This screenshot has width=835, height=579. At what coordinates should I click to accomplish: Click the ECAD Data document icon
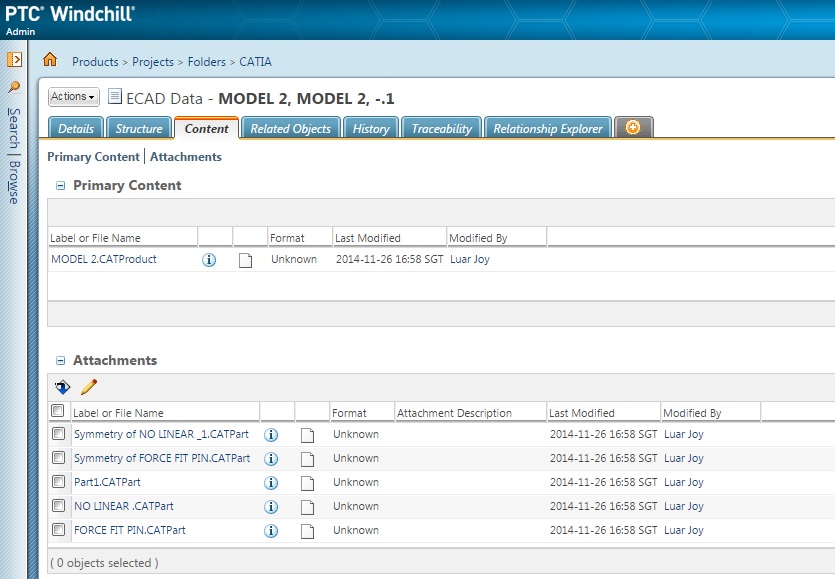tap(114, 96)
